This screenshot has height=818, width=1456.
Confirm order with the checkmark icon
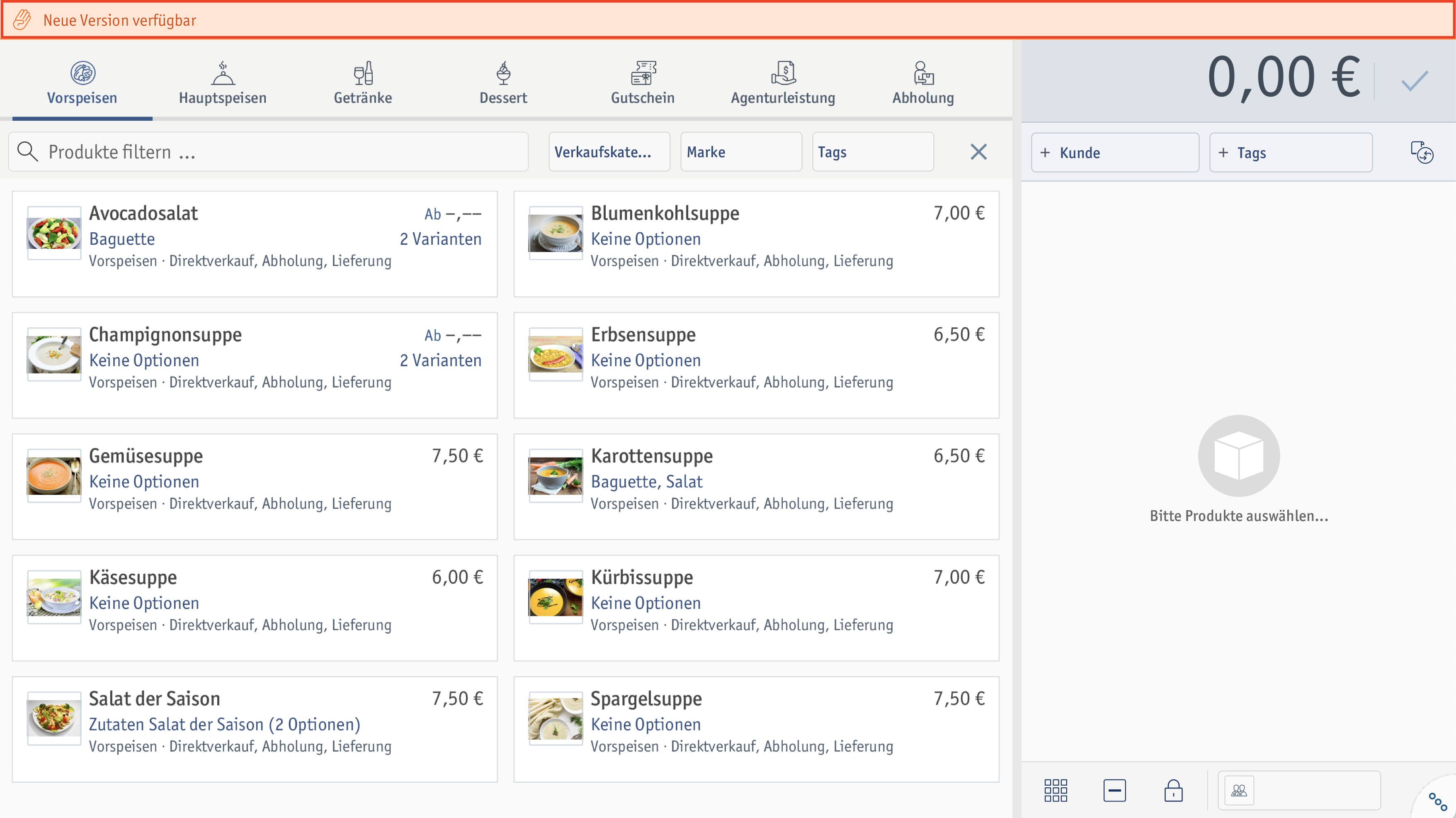click(x=1414, y=81)
